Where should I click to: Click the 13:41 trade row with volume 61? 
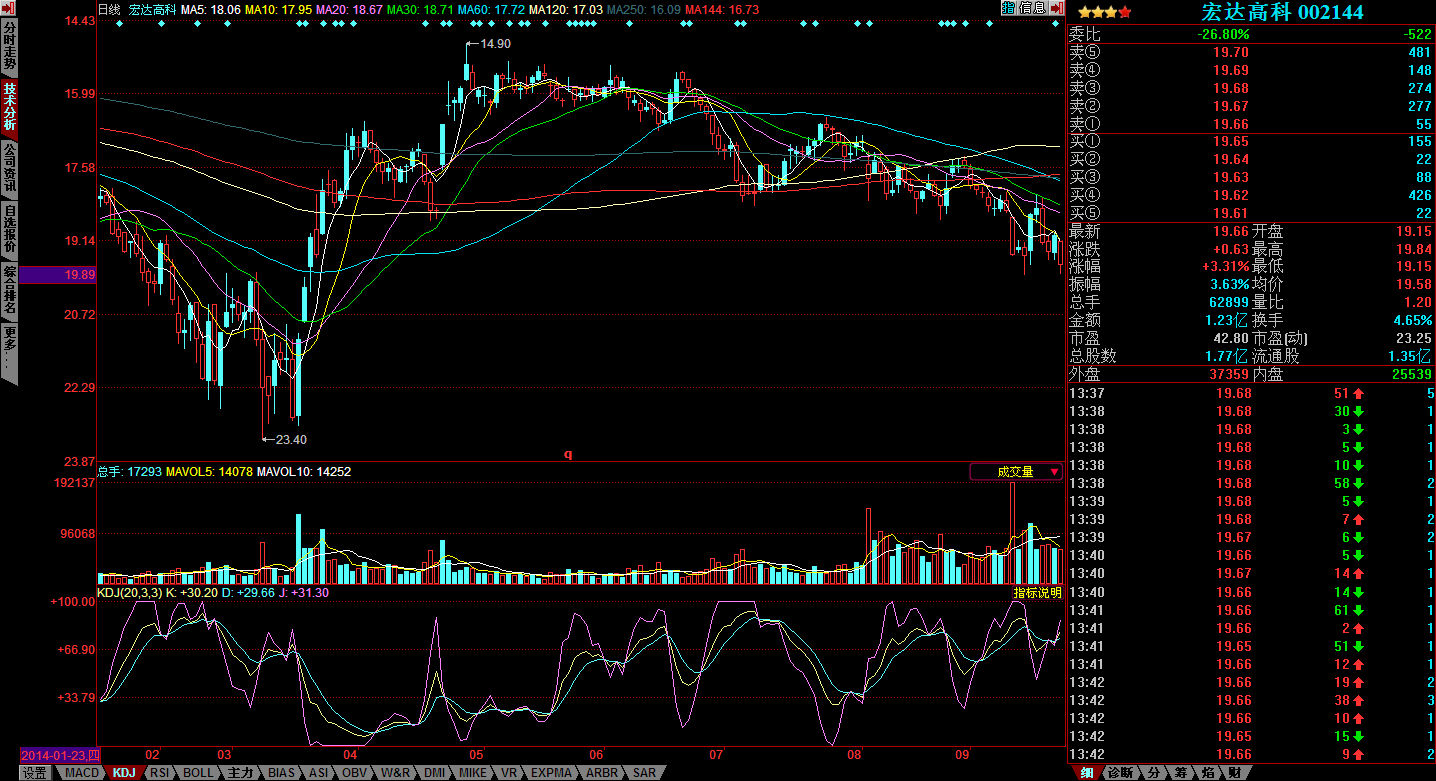(1251, 610)
